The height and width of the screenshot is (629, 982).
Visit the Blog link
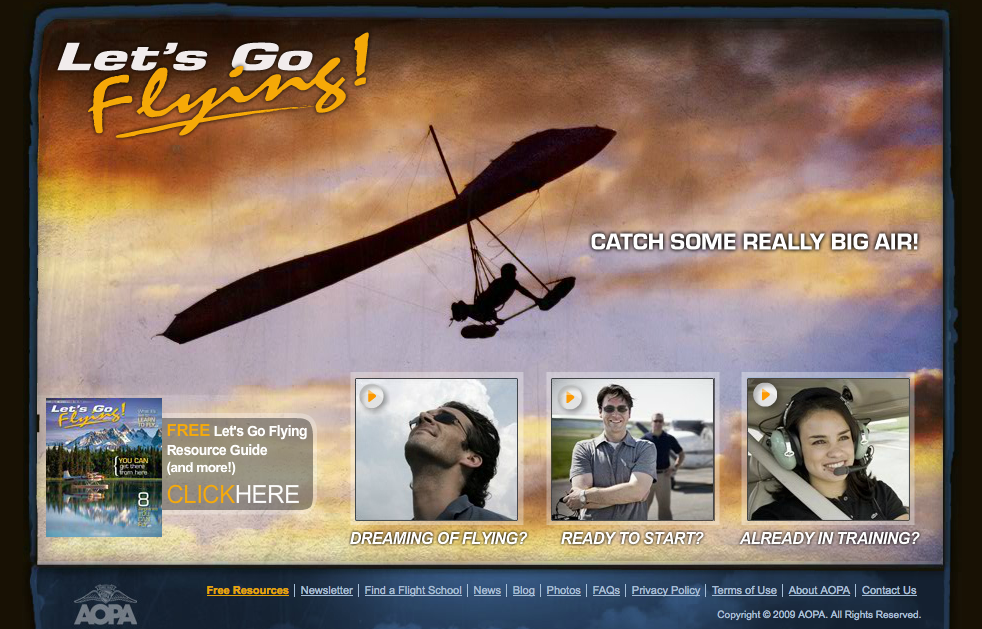coord(524,590)
